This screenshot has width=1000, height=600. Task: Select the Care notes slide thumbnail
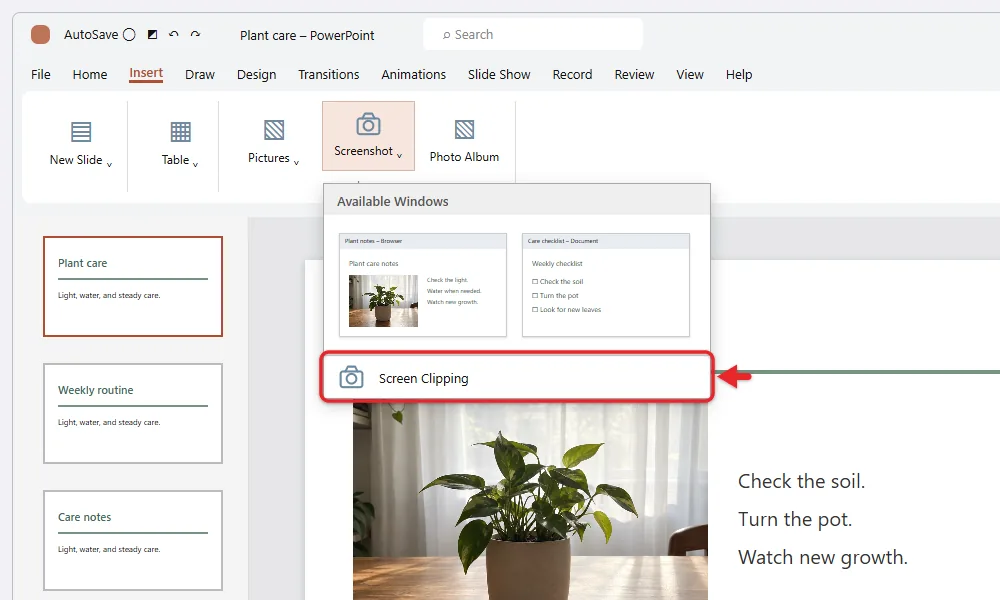(x=133, y=540)
